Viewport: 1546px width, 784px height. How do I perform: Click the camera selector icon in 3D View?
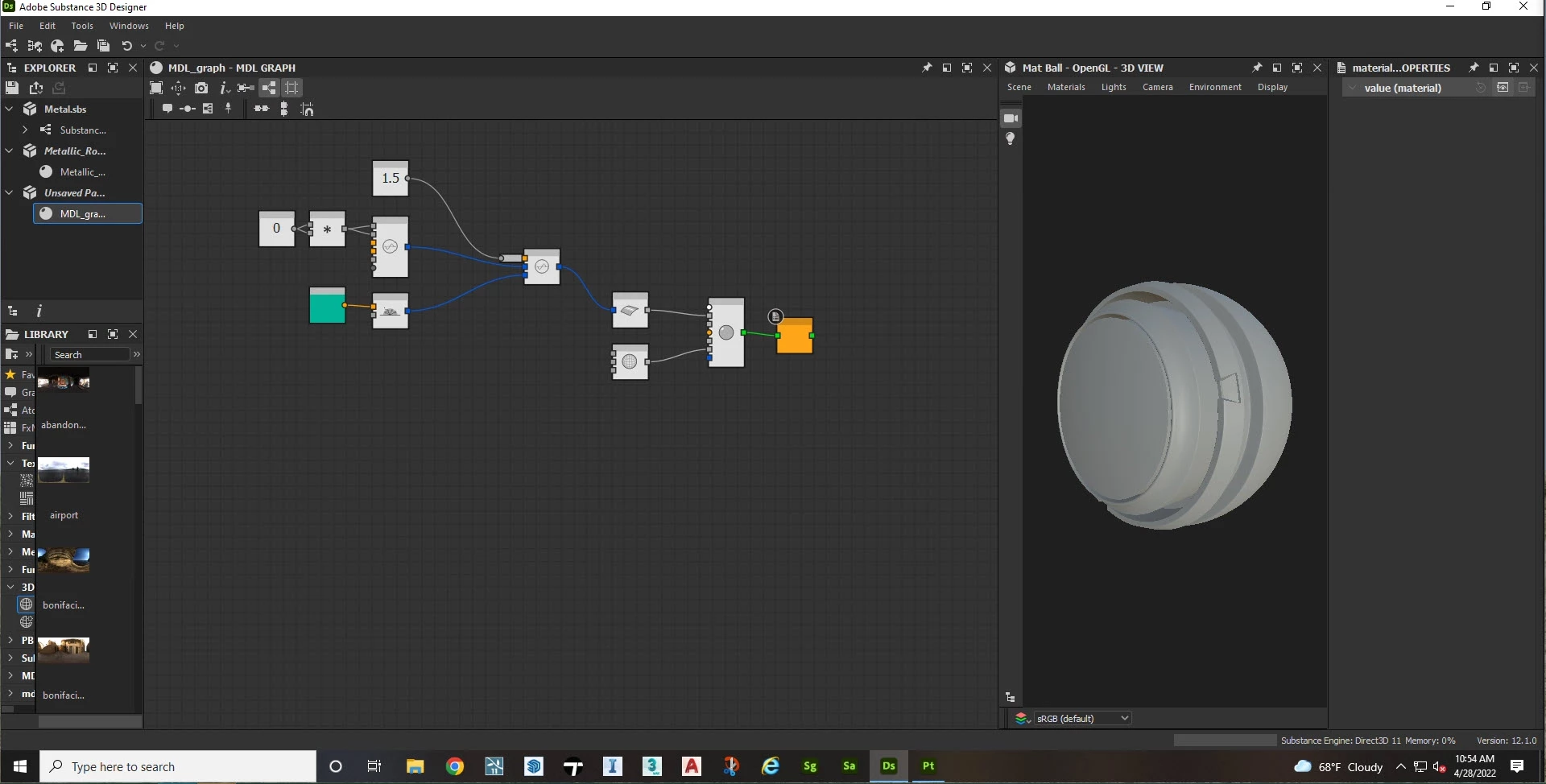1011,118
